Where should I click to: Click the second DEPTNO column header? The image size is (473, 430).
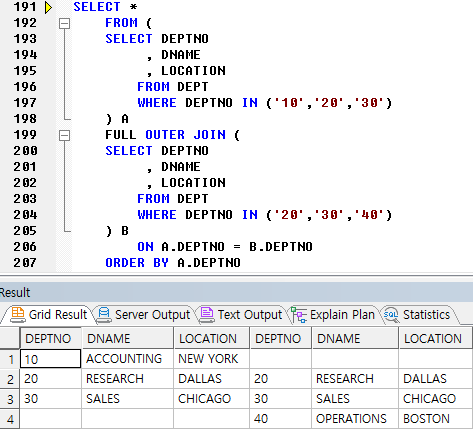point(281,338)
